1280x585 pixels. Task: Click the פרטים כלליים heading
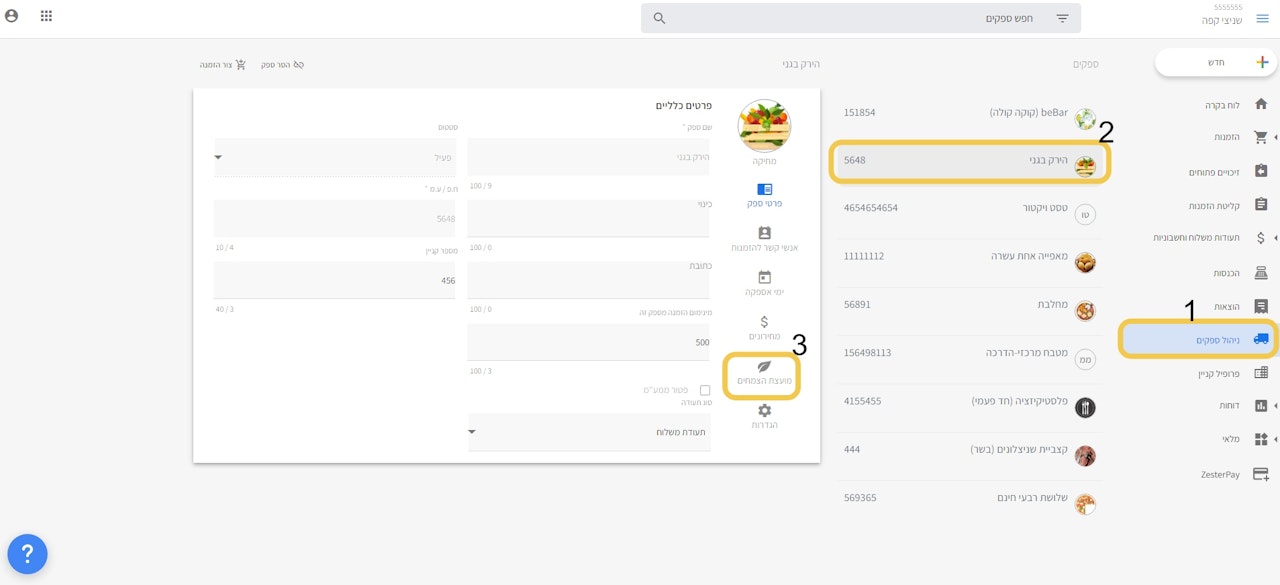pyautogui.click(x=682, y=106)
